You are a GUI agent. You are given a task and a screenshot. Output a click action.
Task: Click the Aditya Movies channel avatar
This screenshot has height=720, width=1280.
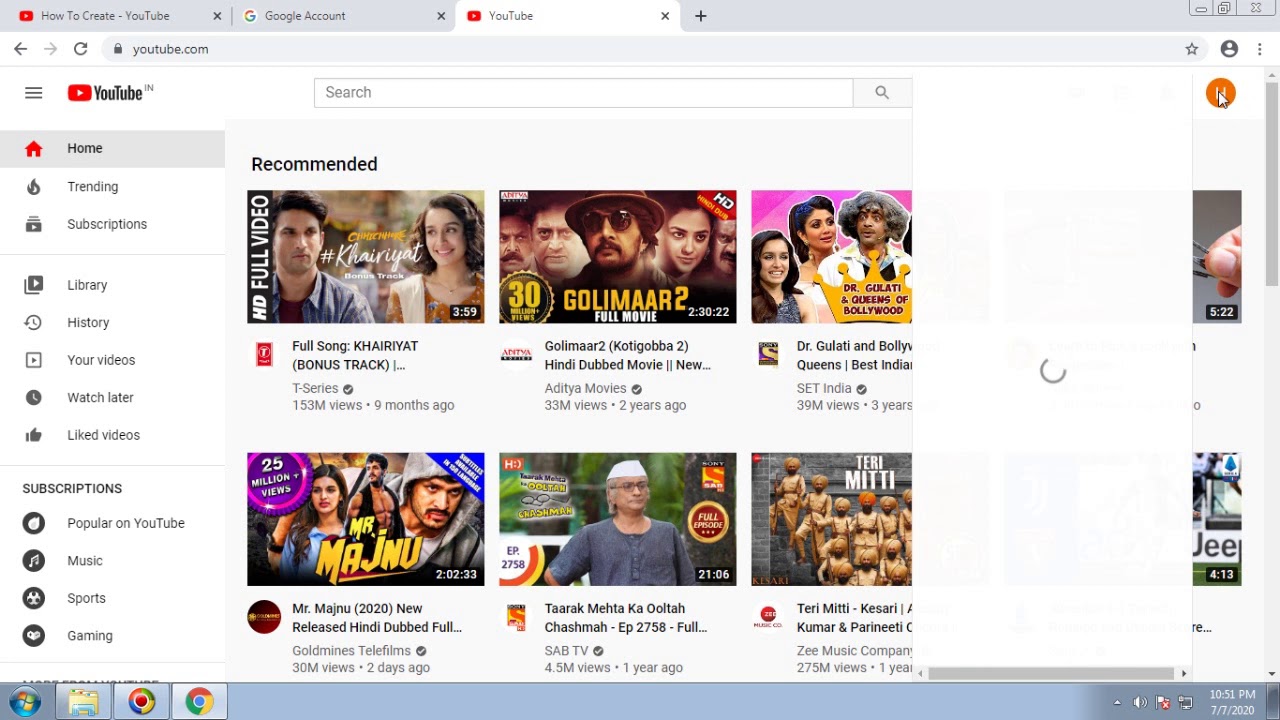tap(516, 355)
